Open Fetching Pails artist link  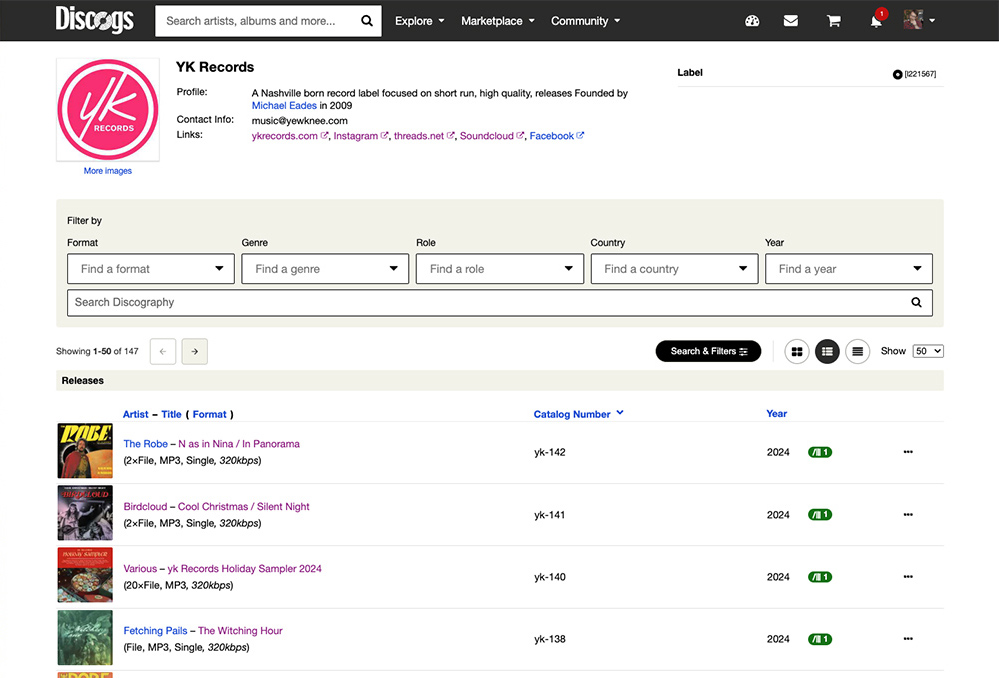pyautogui.click(x=155, y=631)
